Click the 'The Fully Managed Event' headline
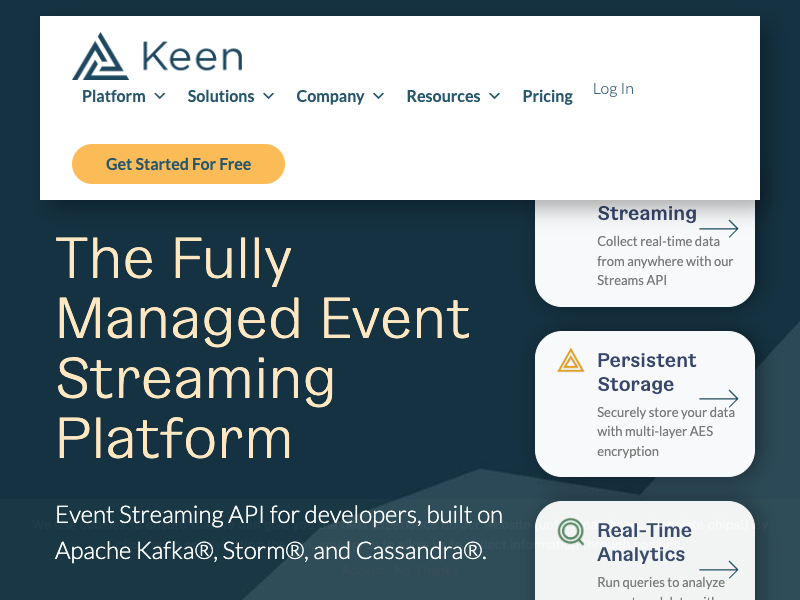Viewport: 800px width, 600px height. pyautogui.click(x=263, y=348)
